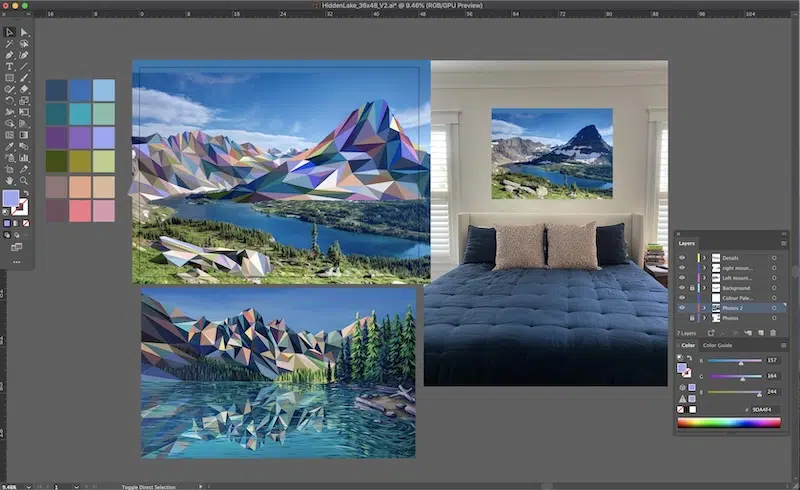
Task: Select the Direct Selection tool
Action: coord(24,32)
